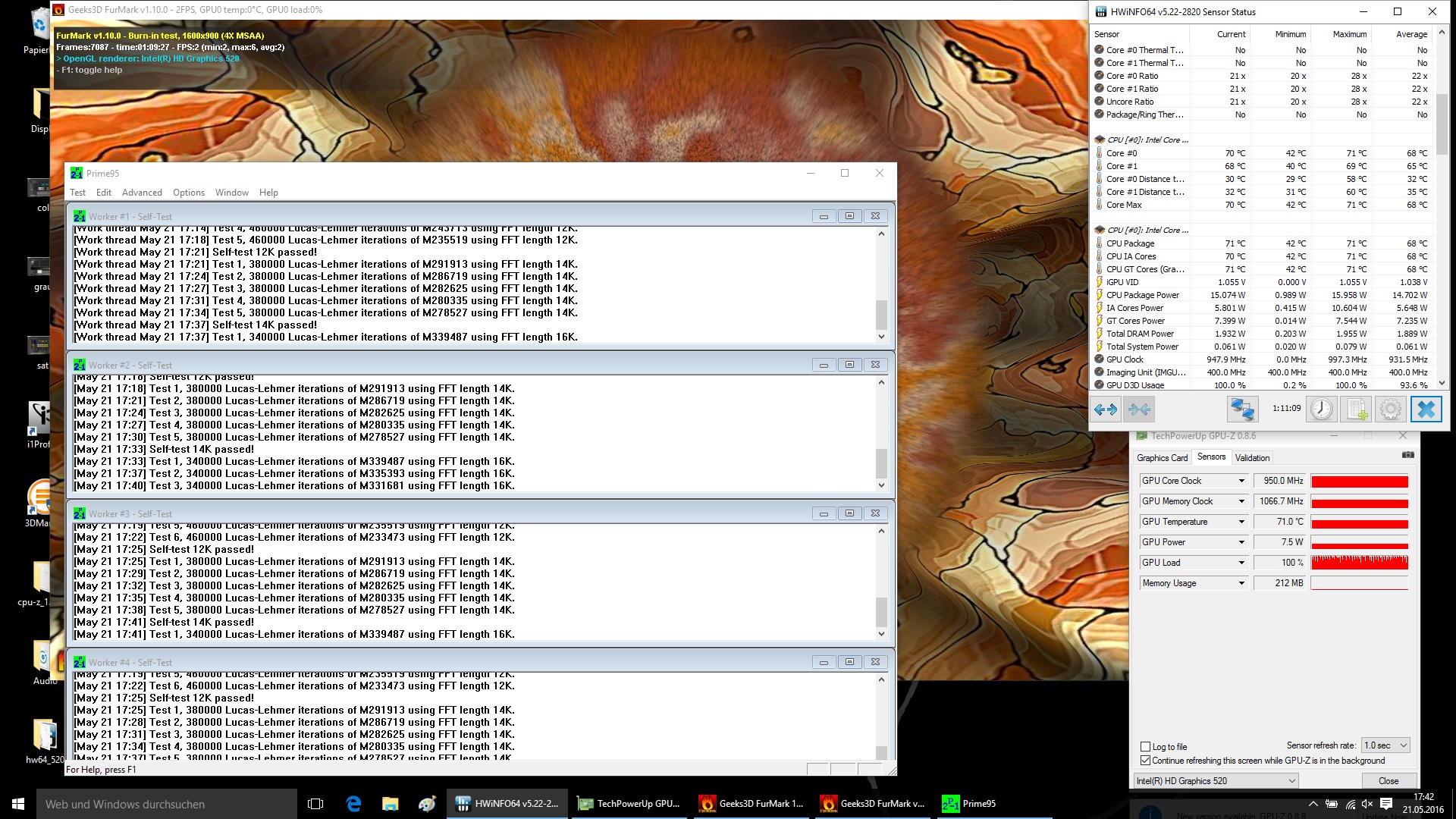Viewport: 1456px width, 819px height.
Task: Open the Prime95 Advanced menu
Action: pyautogui.click(x=142, y=193)
